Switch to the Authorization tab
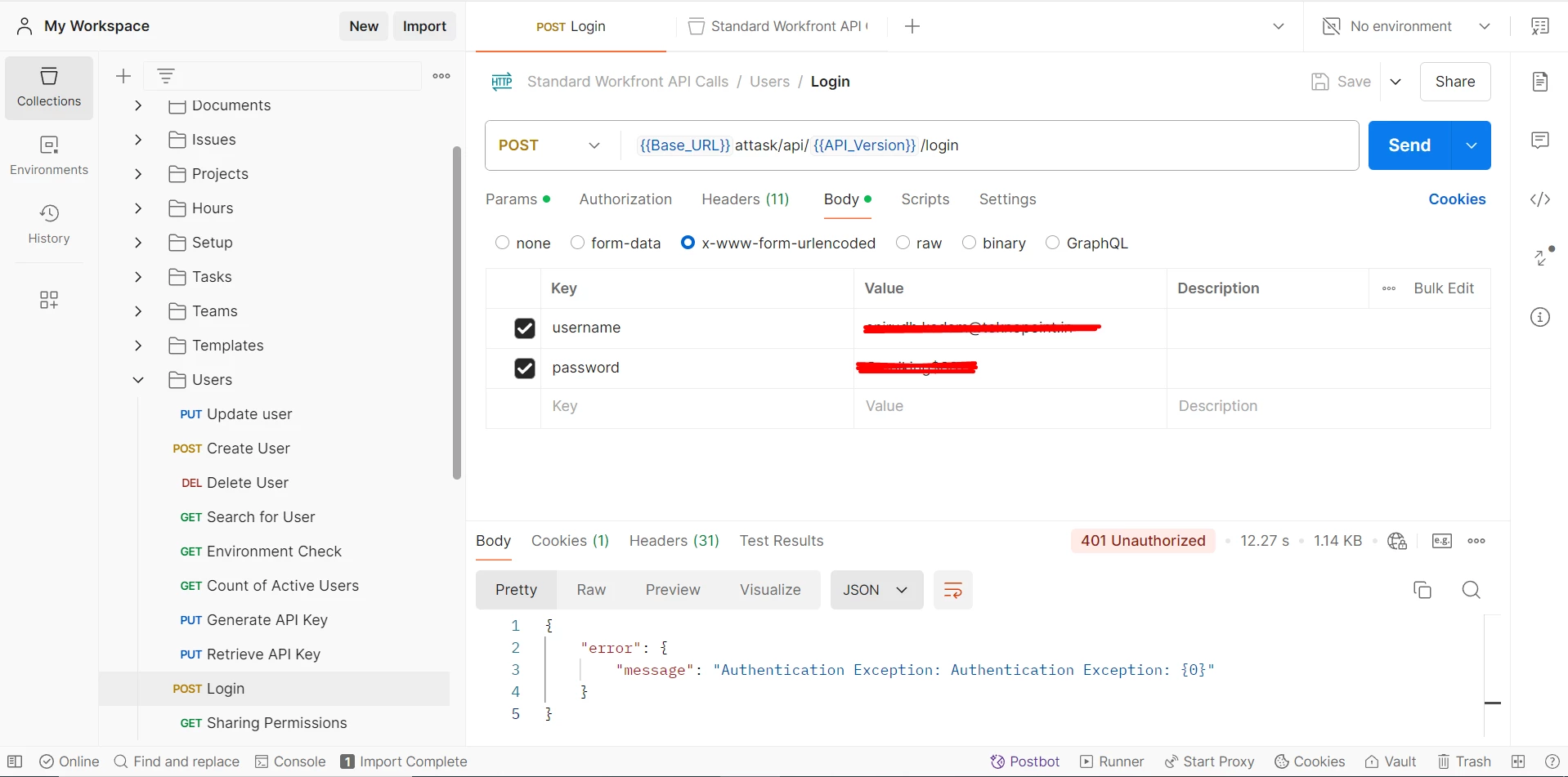1568x777 pixels. (x=625, y=199)
